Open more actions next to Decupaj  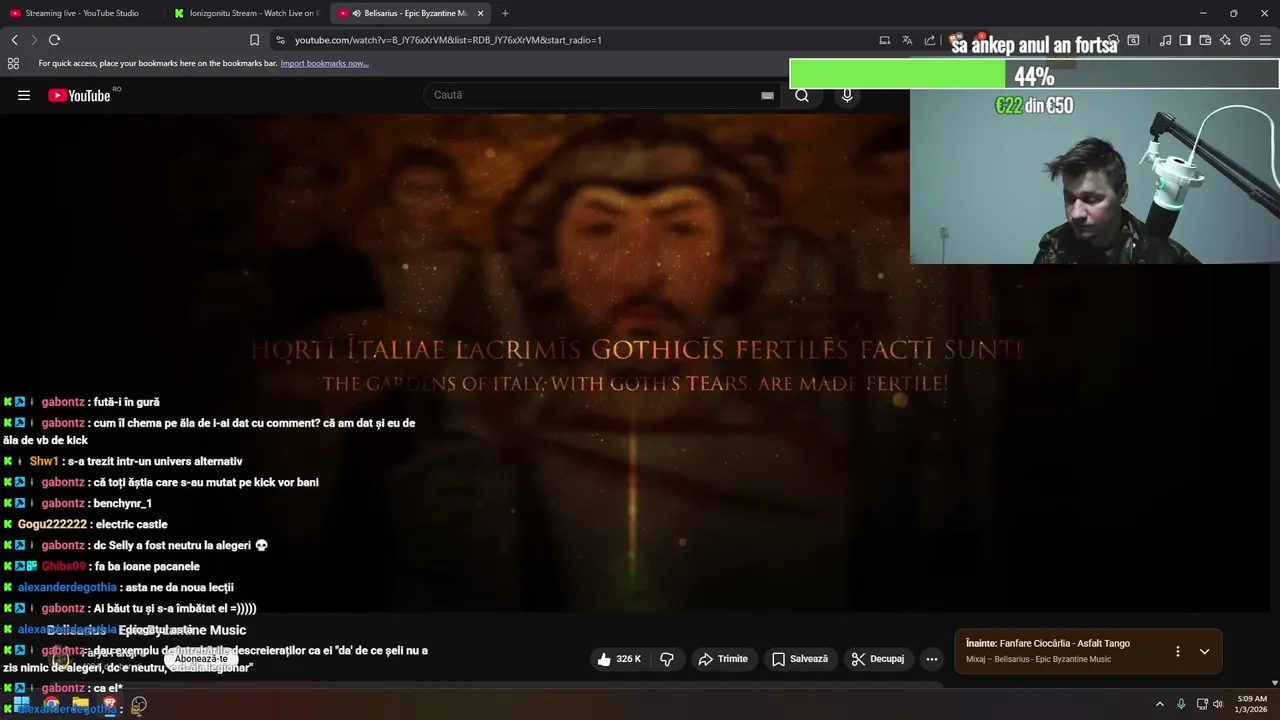coord(932,659)
